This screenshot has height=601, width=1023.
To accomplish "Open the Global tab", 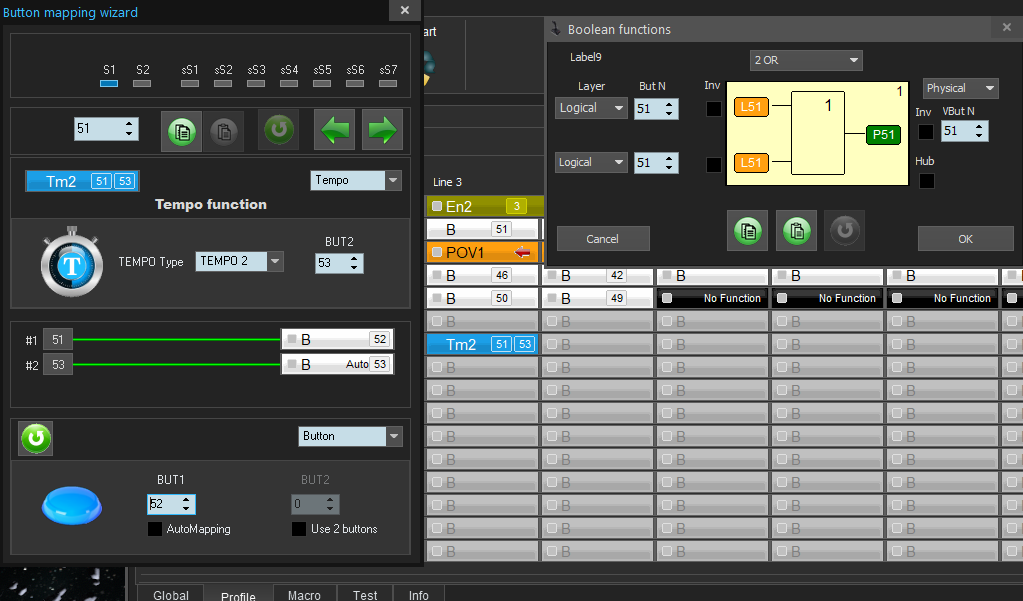I will [x=171, y=595].
